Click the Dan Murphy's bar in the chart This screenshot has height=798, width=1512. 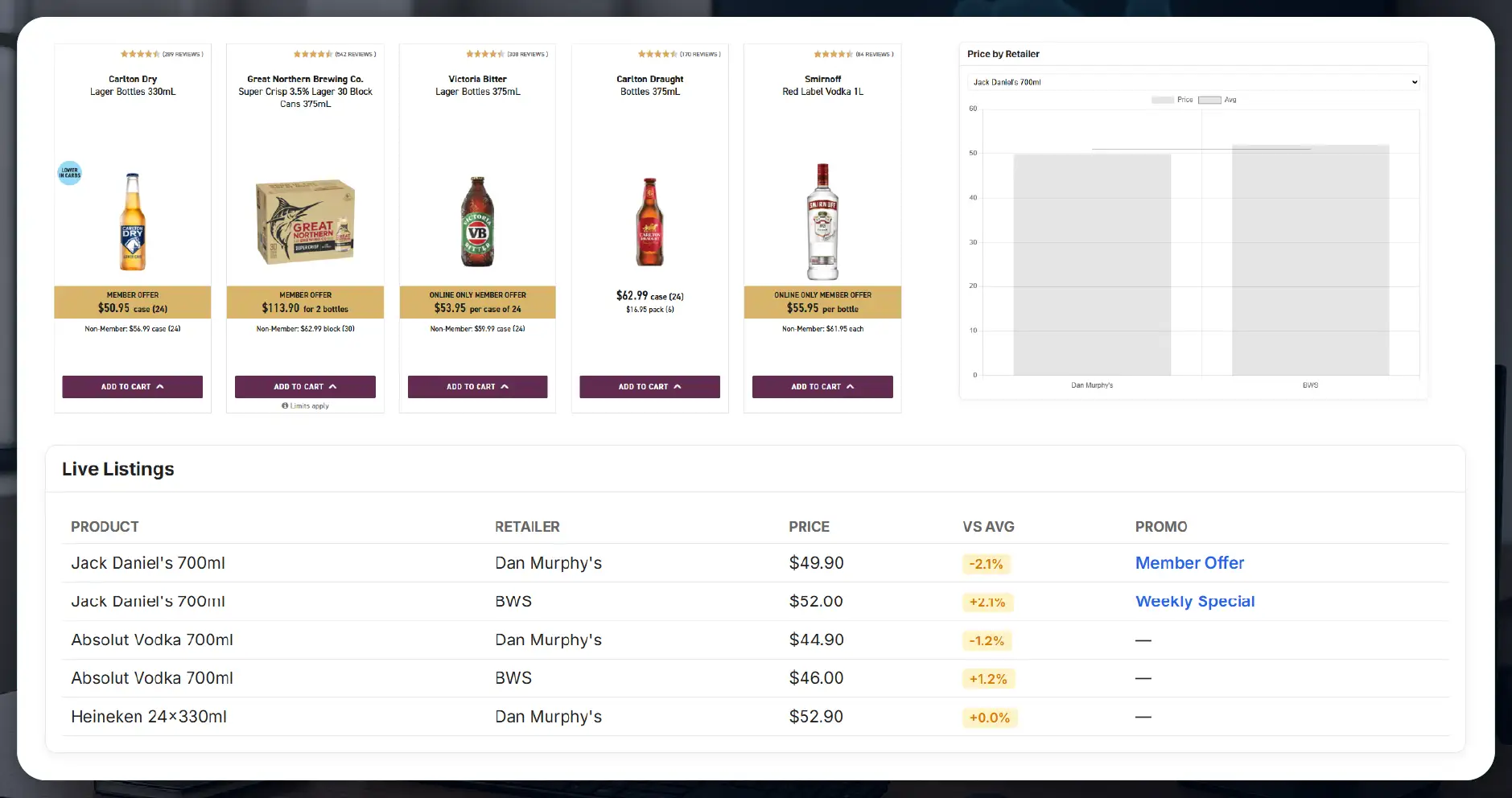pos(1091,265)
